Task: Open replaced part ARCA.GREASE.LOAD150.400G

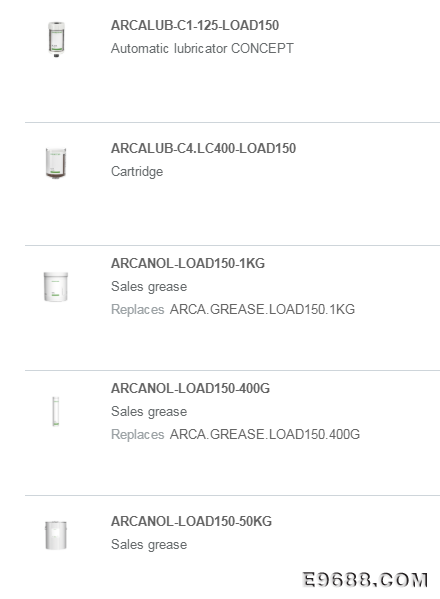Action: point(265,434)
